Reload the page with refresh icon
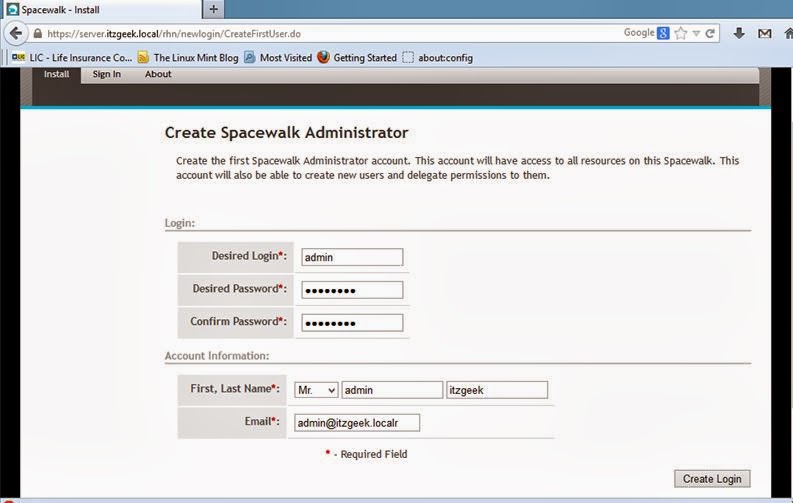 [x=710, y=34]
